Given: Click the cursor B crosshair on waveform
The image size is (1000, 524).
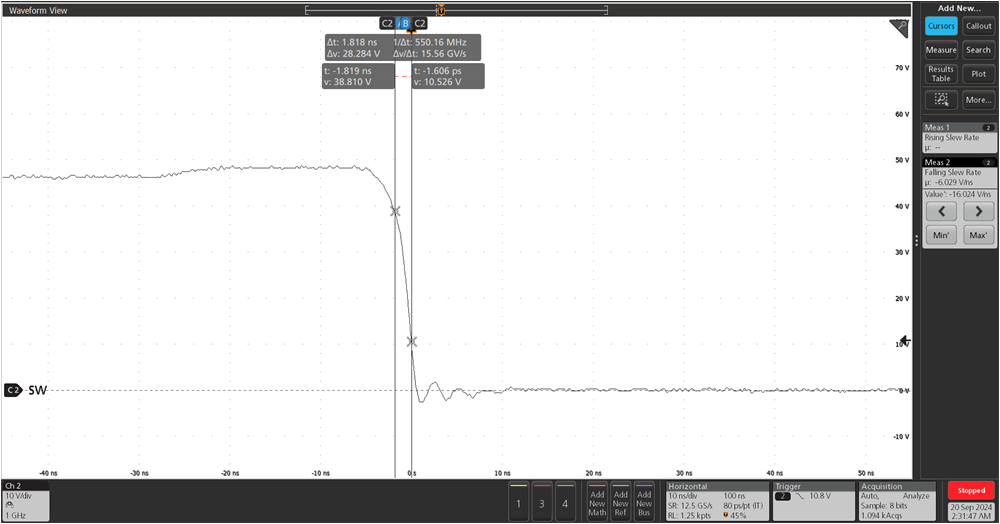Looking at the screenshot, I should coord(411,342).
